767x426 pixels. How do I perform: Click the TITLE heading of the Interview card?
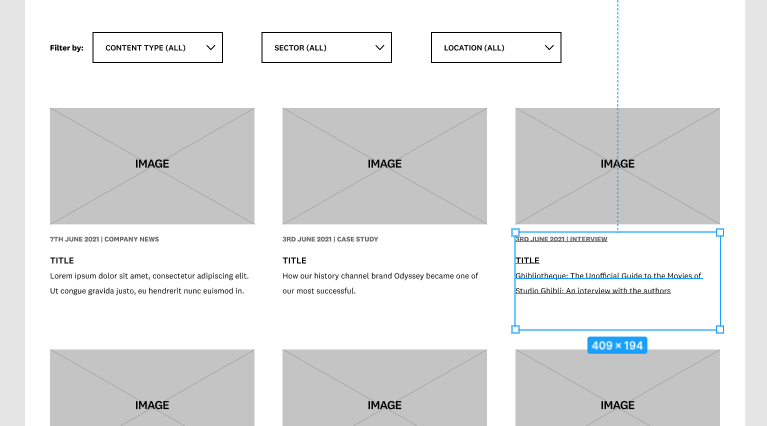click(x=527, y=261)
